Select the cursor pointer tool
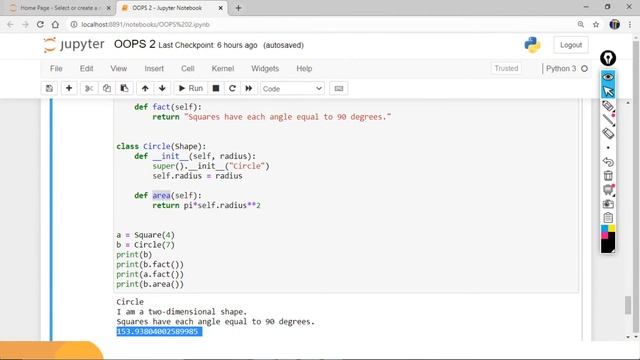Viewport: 640px width, 360px height. [608, 91]
